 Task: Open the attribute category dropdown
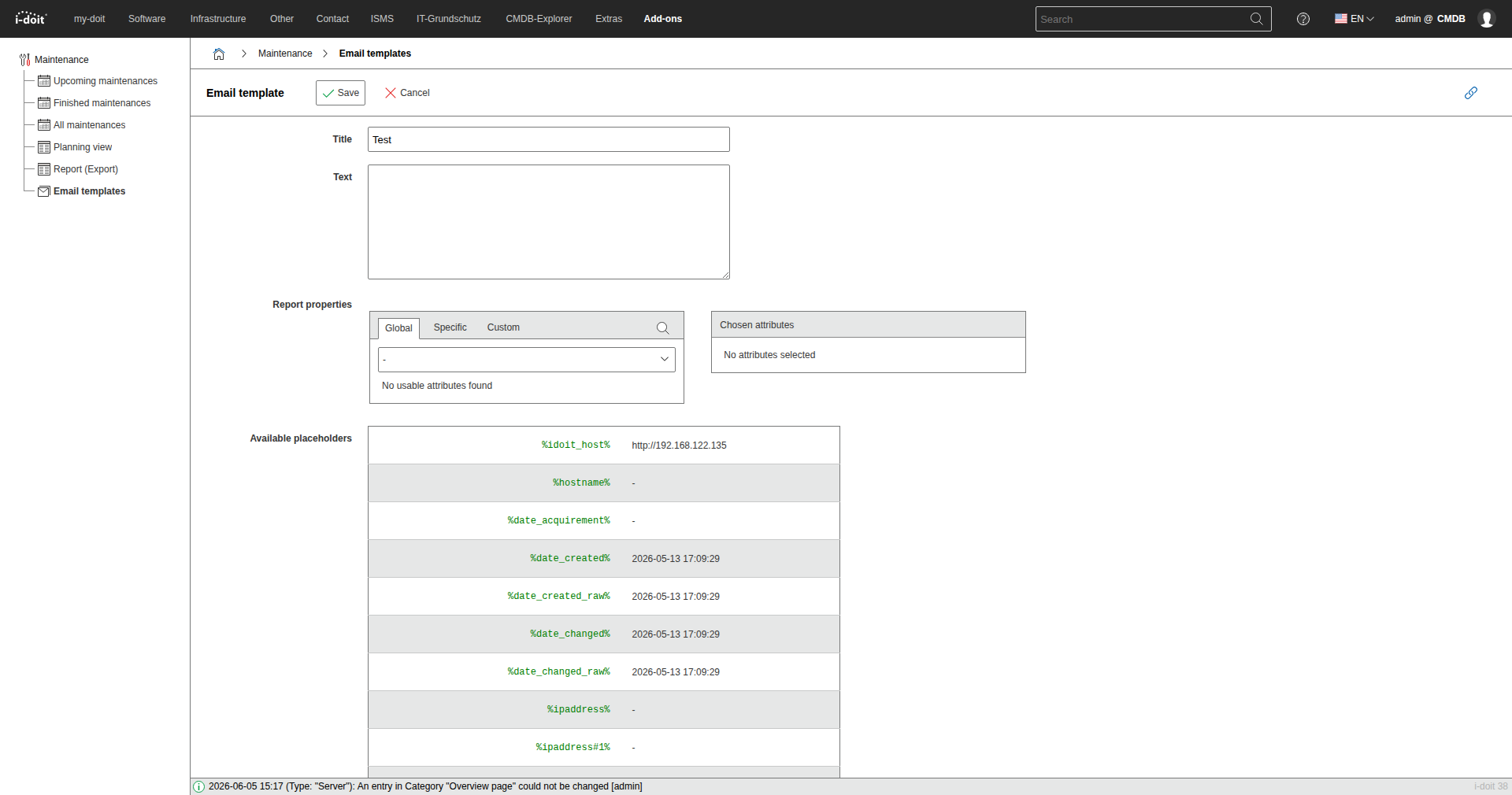pos(527,360)
